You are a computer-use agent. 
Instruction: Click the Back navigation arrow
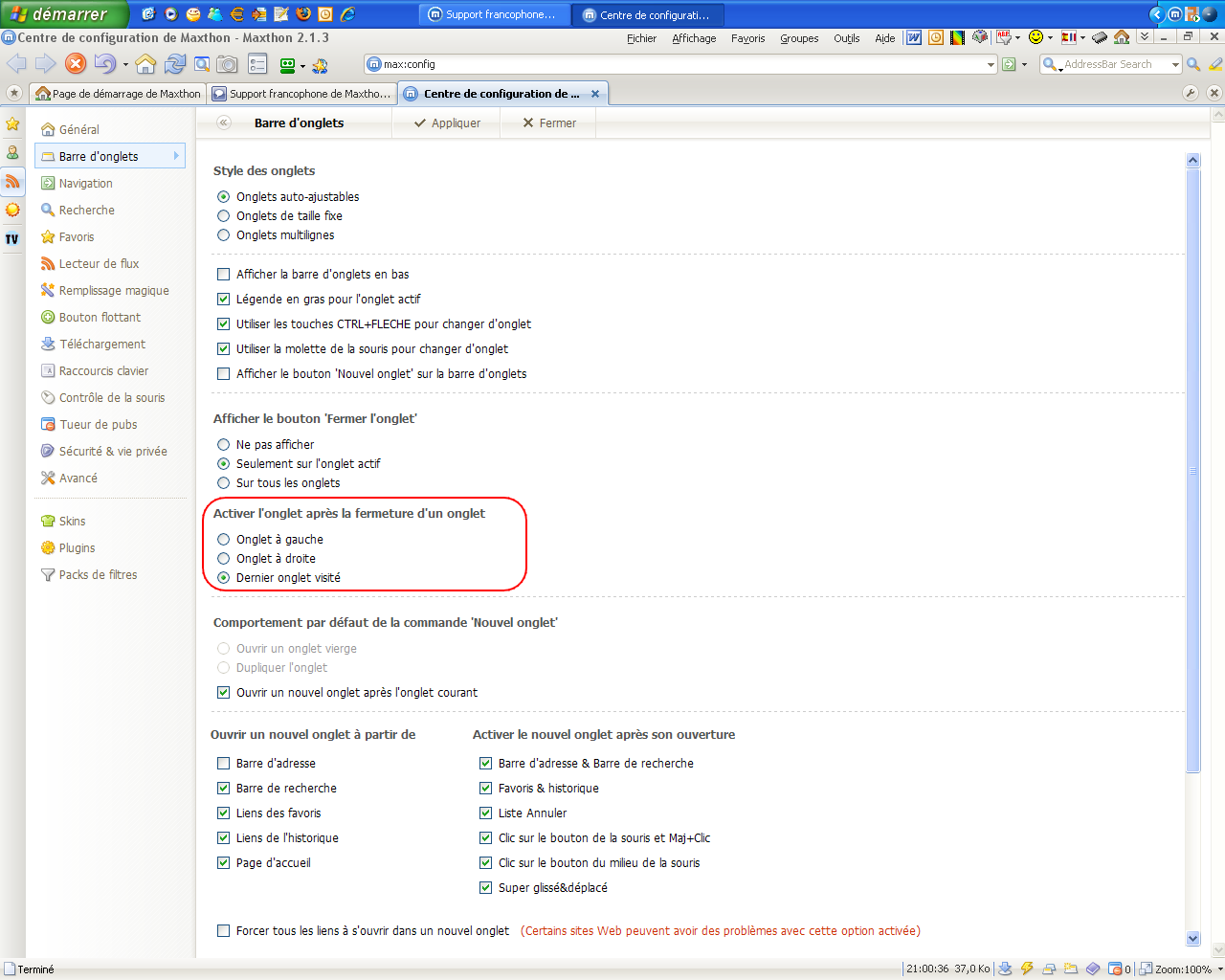pos(17,64)
